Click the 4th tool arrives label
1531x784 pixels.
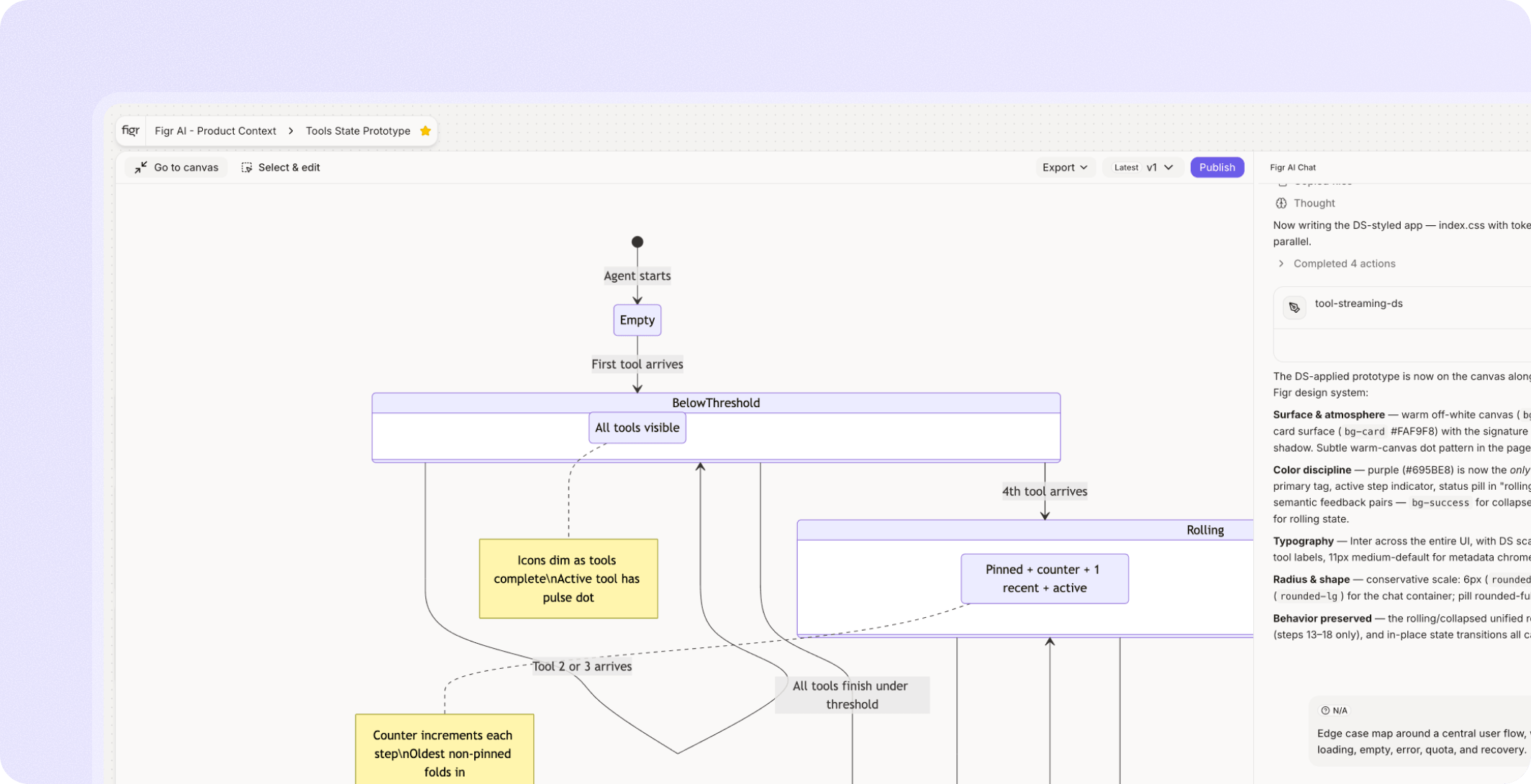[x=1045, y=492]
